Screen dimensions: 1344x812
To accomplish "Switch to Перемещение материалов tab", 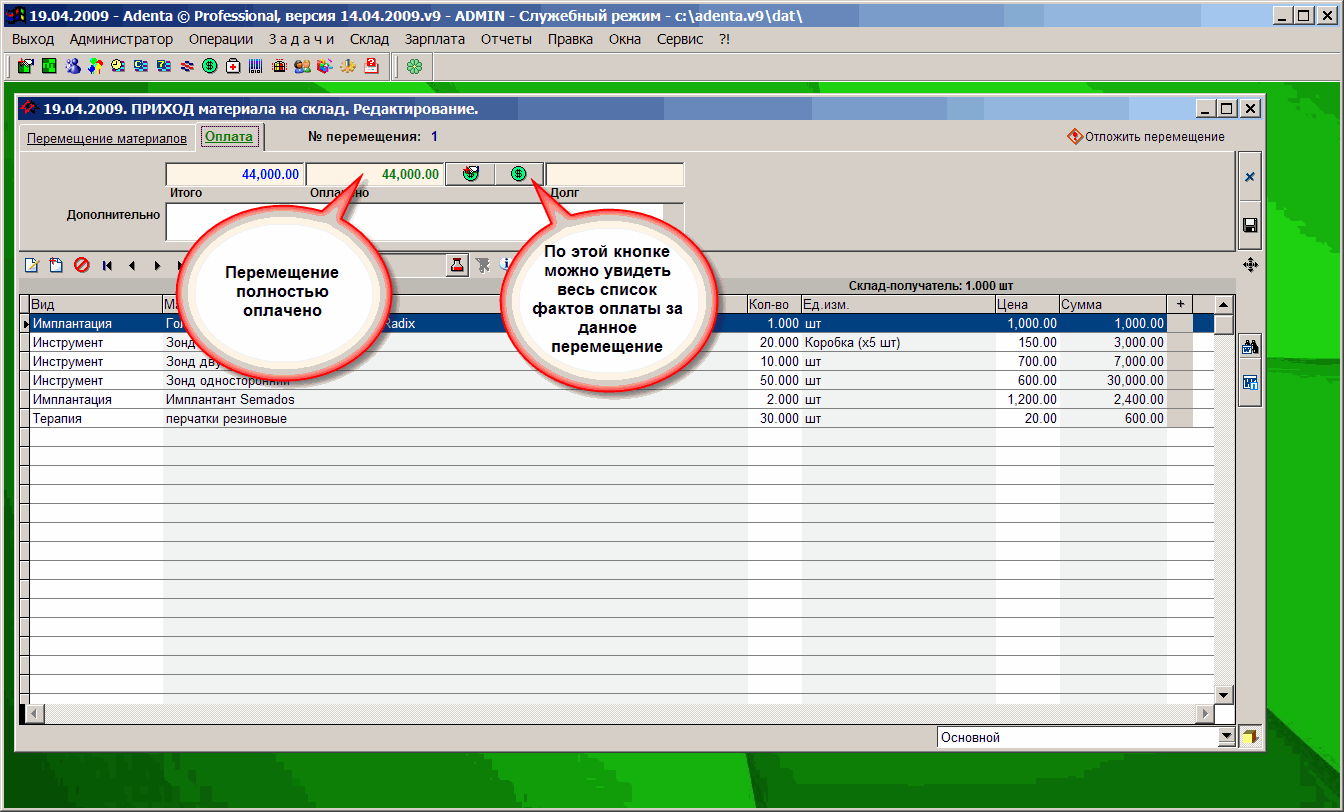I will (106, 138).
